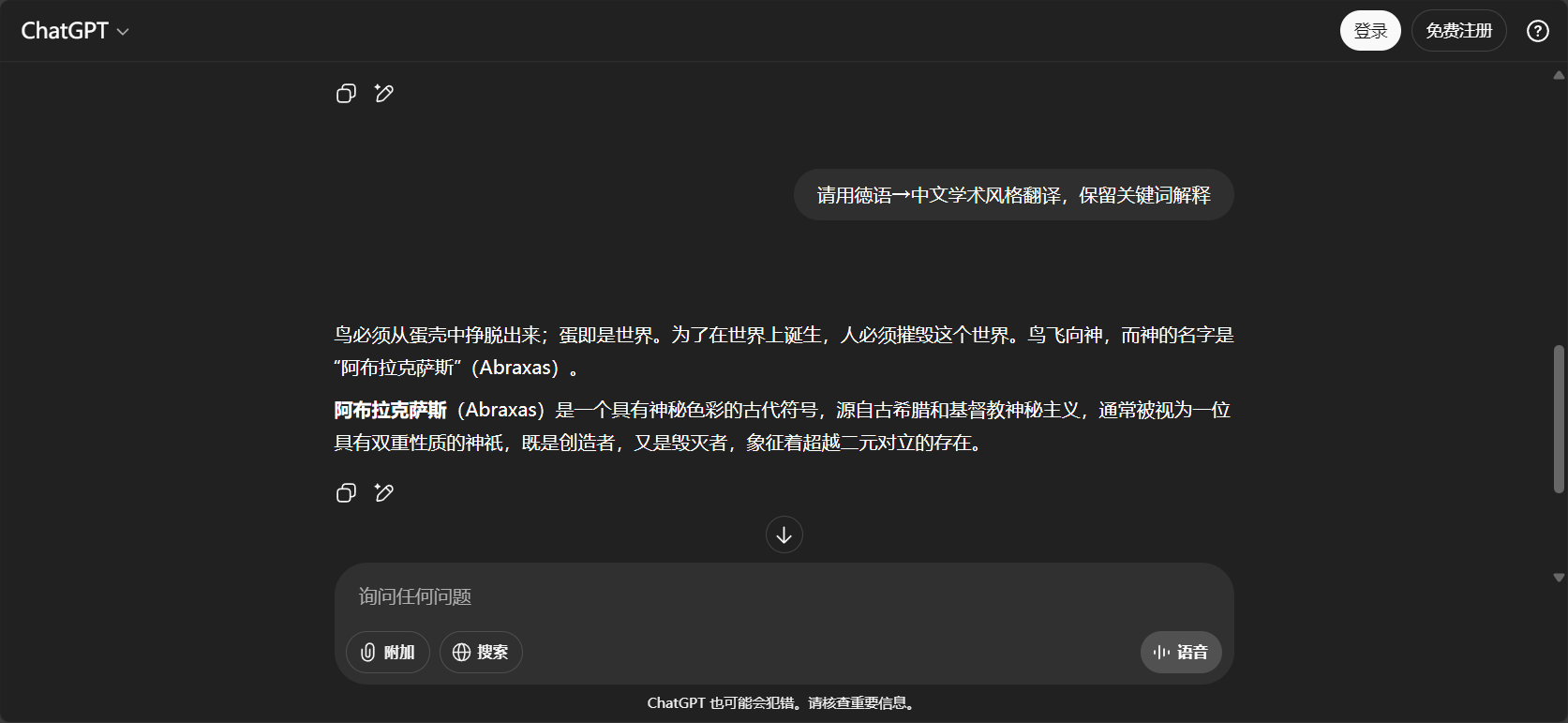Click the 登录 login button
The image size is (1568, 723).
pos(1370,31)
